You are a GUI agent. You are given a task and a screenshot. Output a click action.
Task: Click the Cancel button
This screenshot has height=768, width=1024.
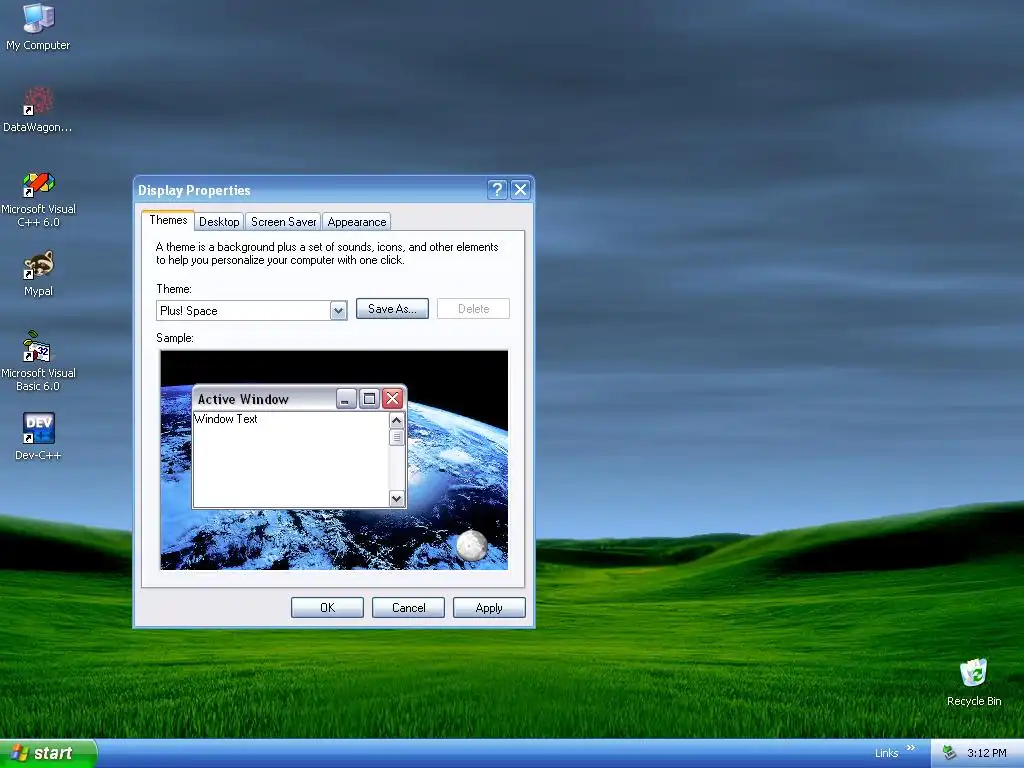[408, 608]
